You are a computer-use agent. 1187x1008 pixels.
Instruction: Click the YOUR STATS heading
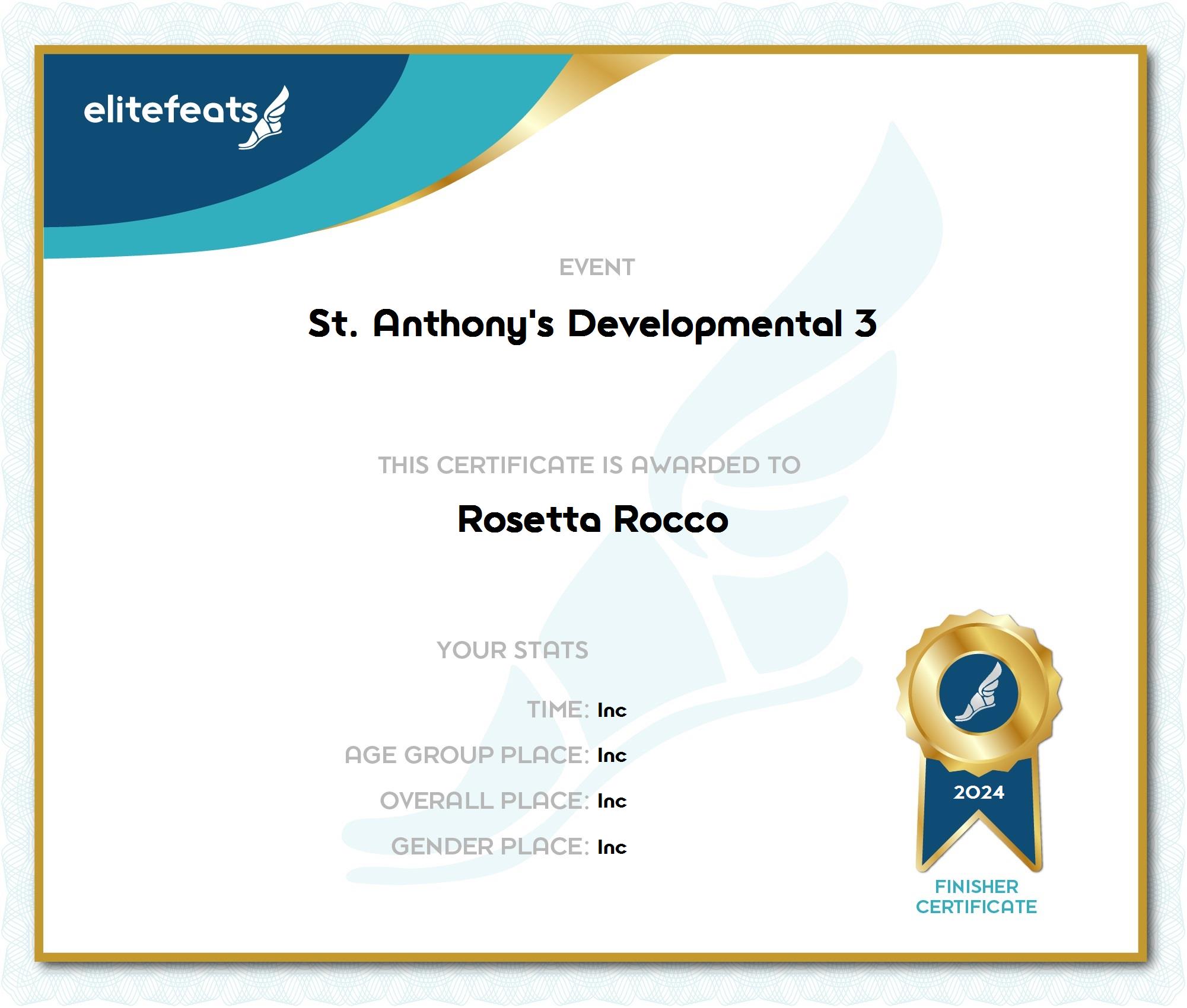pos(513,650)
